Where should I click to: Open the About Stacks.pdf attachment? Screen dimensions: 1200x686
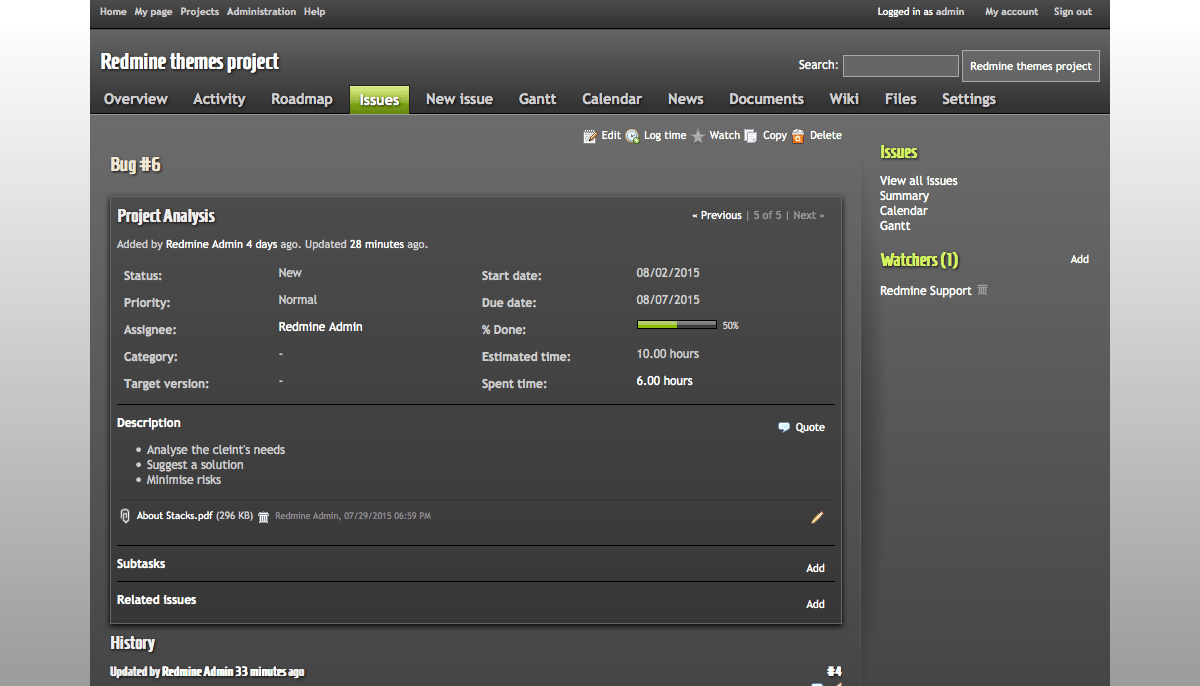pyautogui.click(x=175, y=516)
